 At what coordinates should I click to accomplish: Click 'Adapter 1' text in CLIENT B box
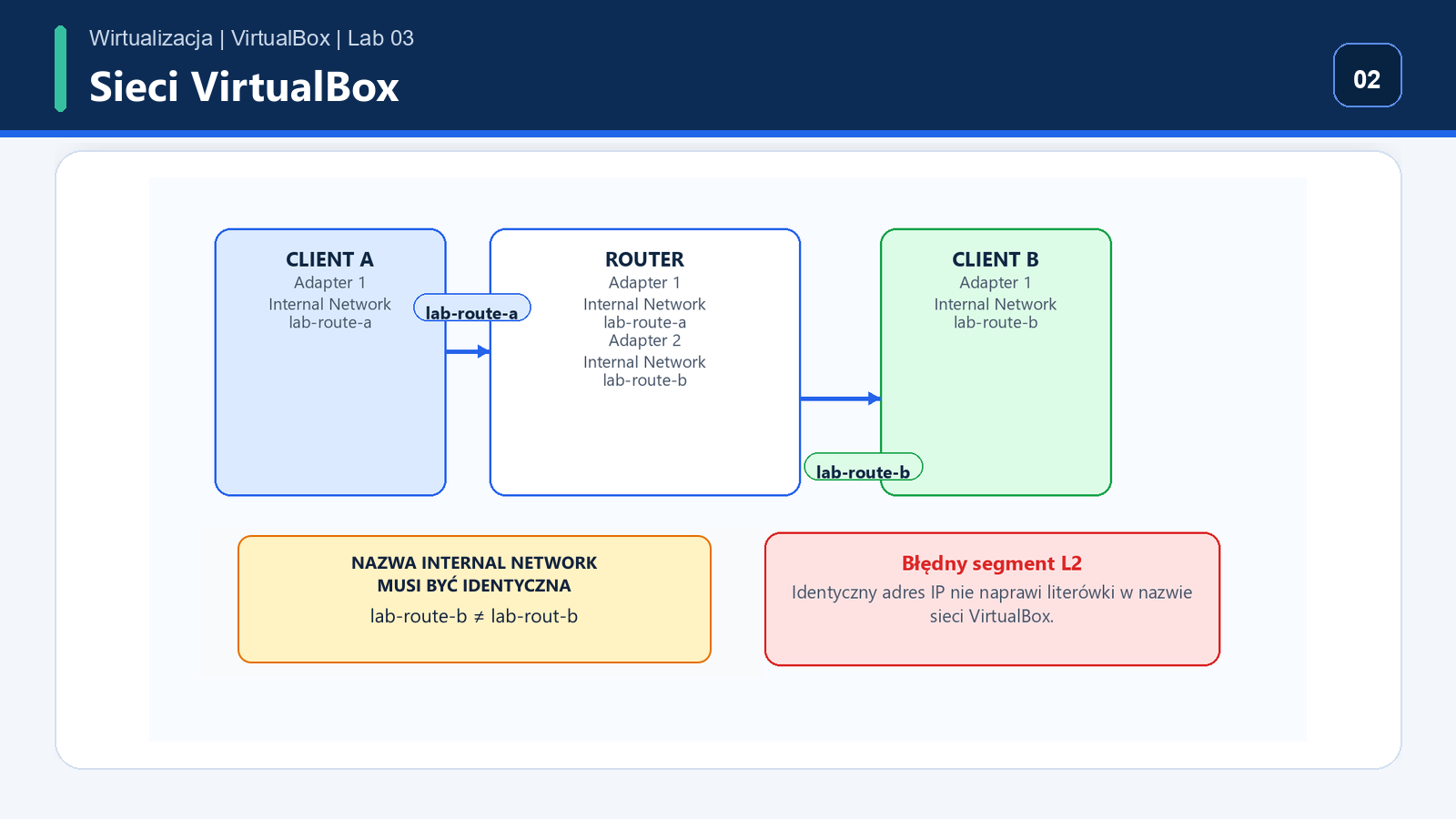tap(996, 283)
